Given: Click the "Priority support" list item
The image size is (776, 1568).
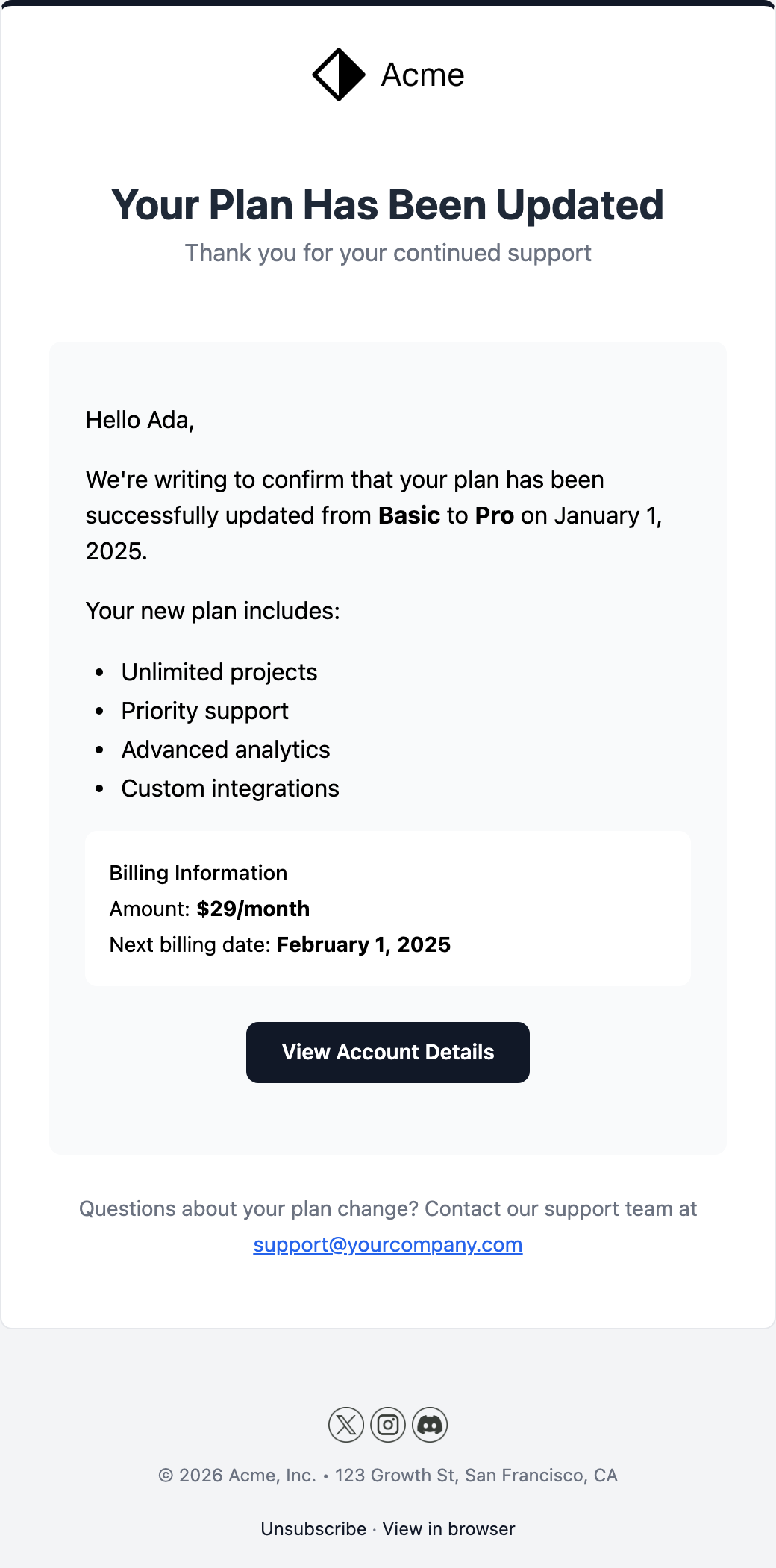Looking at the screenshot, I should [x=204, y=711].
